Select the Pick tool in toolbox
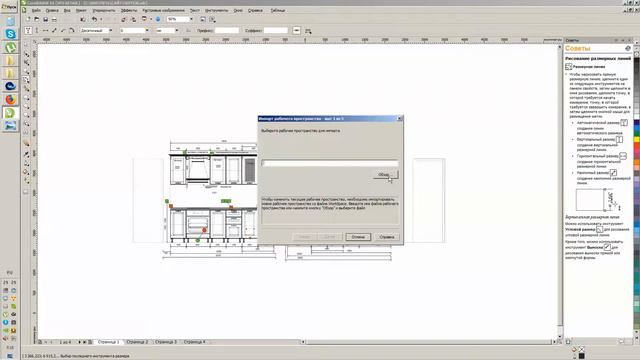The image size is (640, 360). [x=27, y=45]
